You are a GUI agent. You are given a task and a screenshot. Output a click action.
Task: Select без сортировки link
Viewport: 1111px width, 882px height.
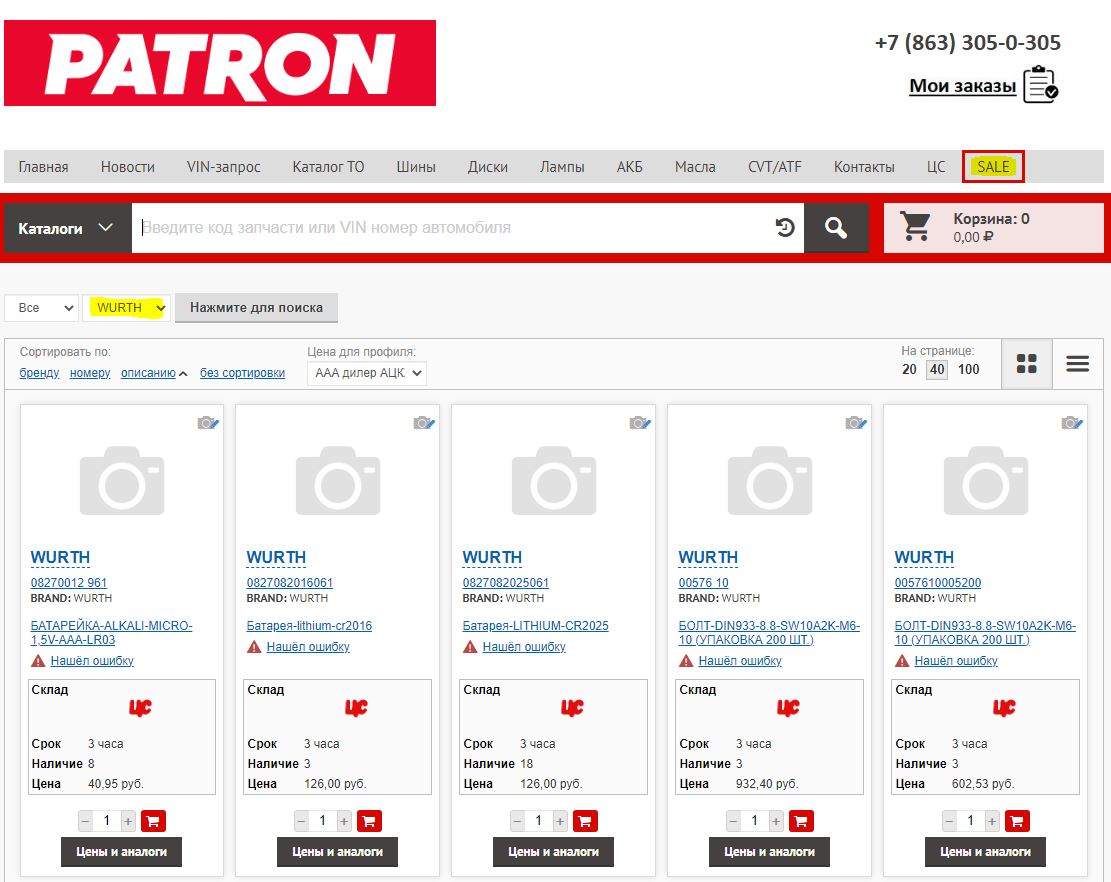[x=242, y=373]
